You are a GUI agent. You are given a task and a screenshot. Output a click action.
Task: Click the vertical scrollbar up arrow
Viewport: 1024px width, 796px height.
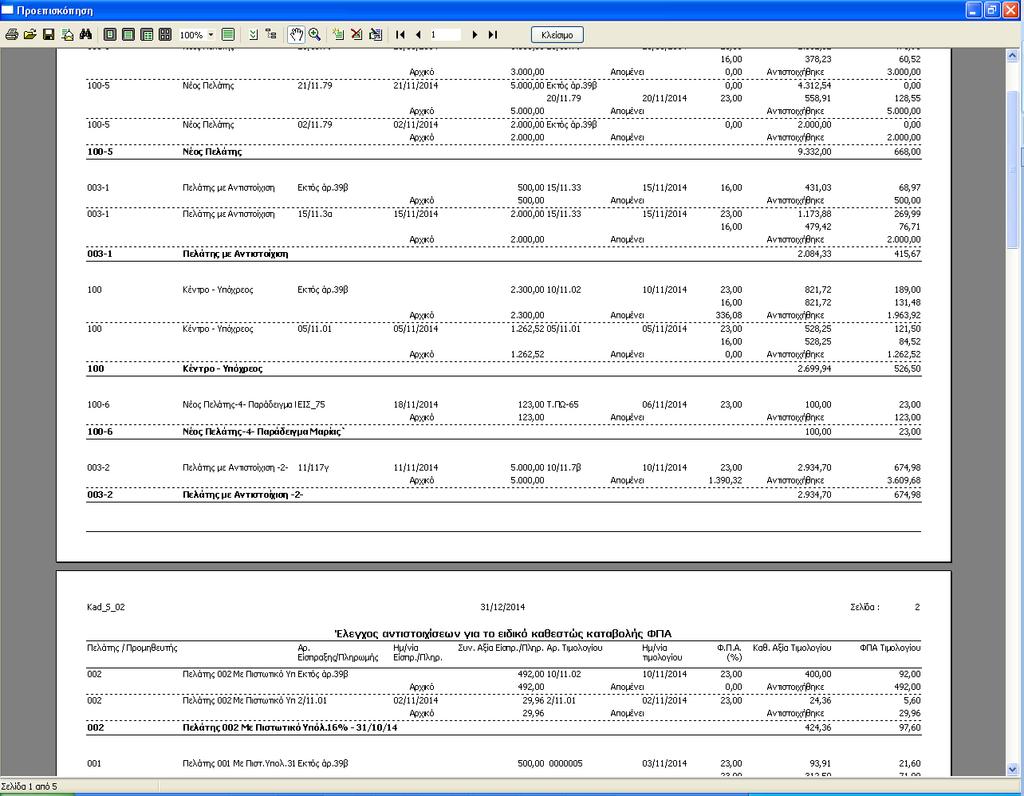1012,57
